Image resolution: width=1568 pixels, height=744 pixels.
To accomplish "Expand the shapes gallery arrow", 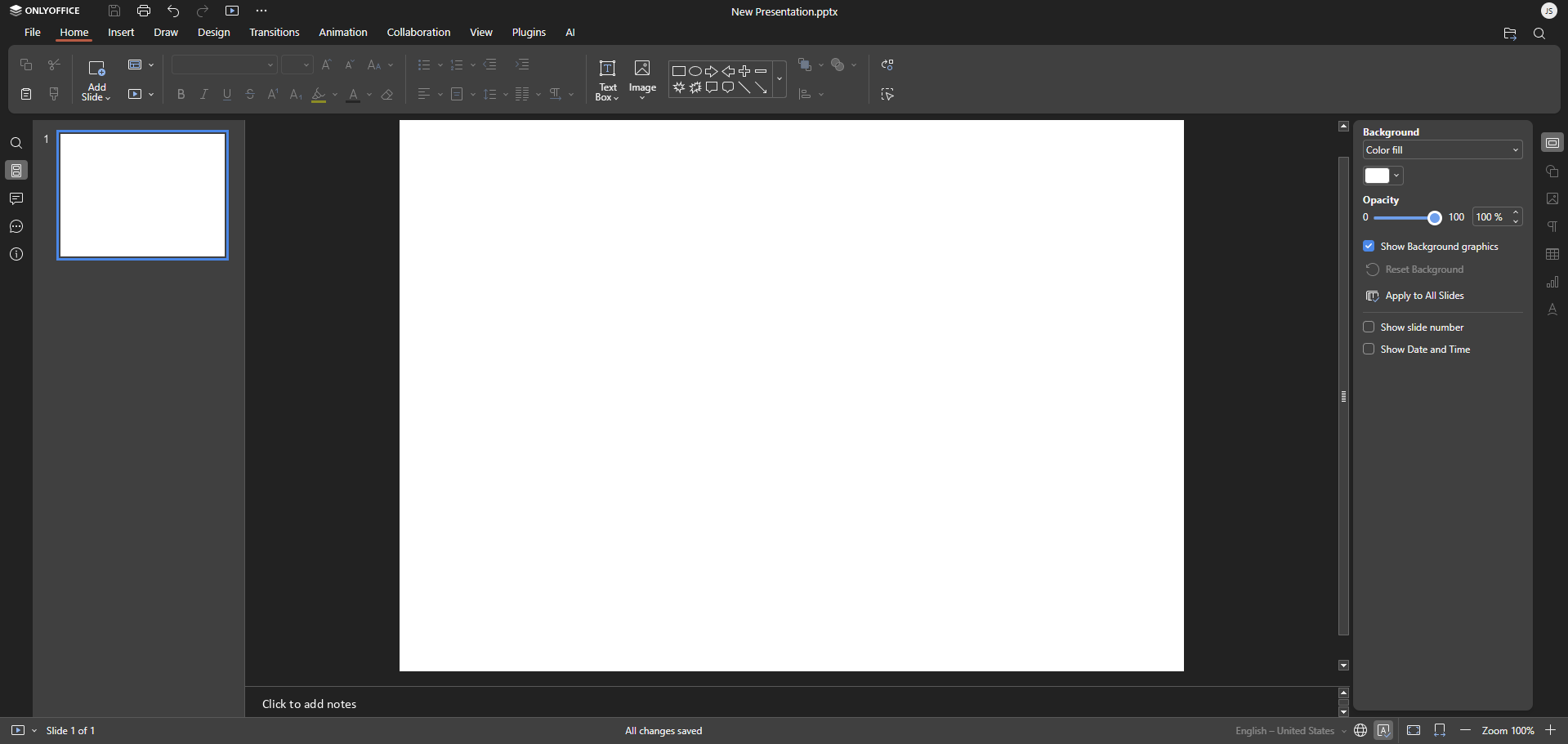I will [x=780, y=79].
